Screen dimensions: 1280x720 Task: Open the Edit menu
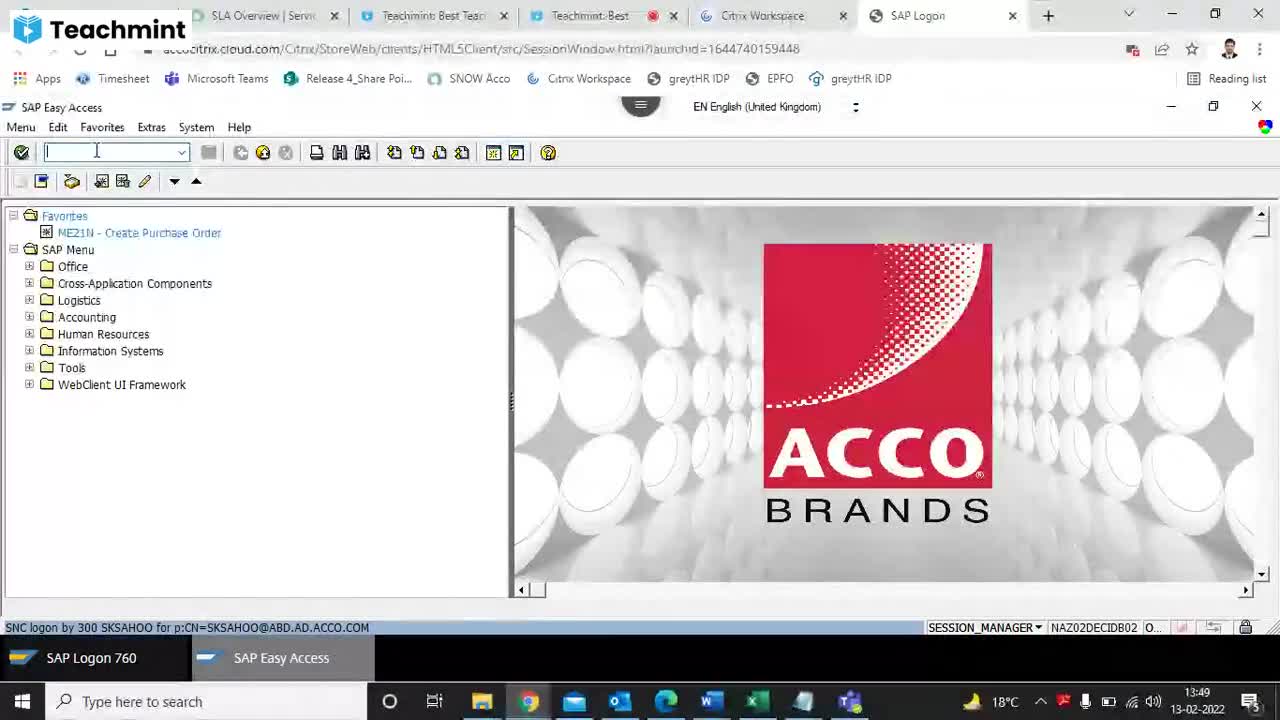pyautogui.click(x=58, y=127)
